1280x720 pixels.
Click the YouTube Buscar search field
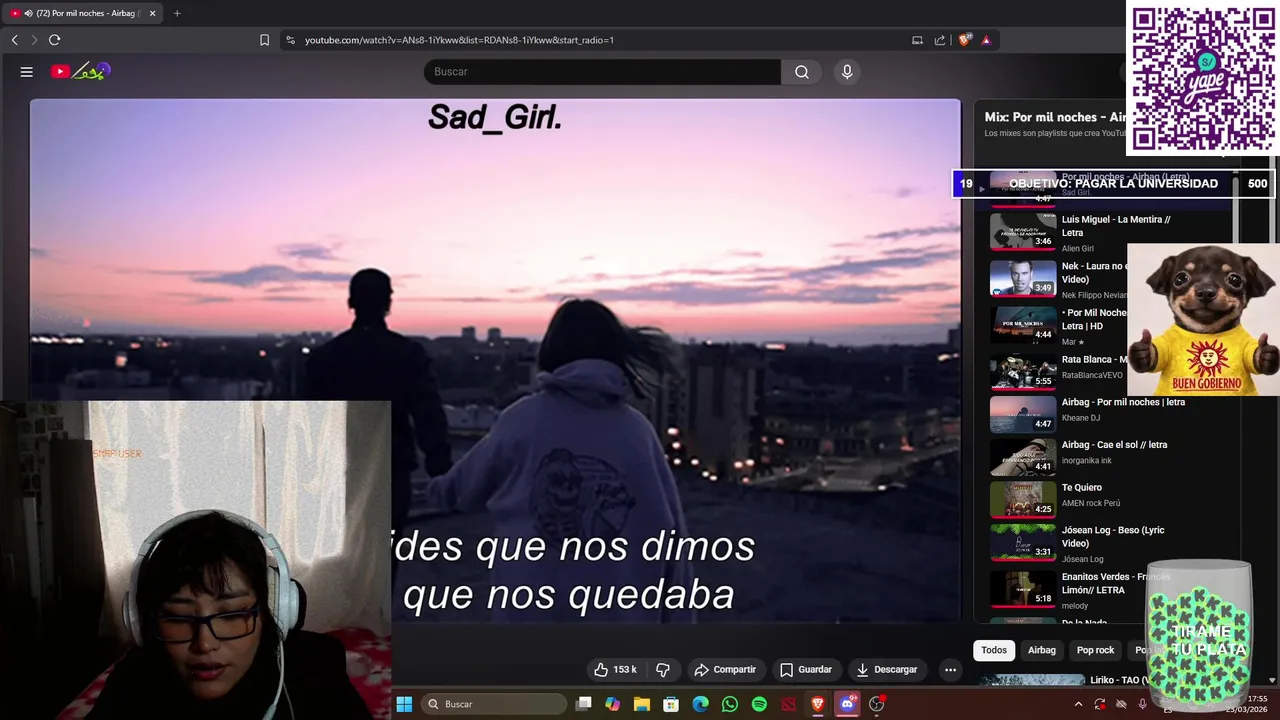(x=602, y=72)
